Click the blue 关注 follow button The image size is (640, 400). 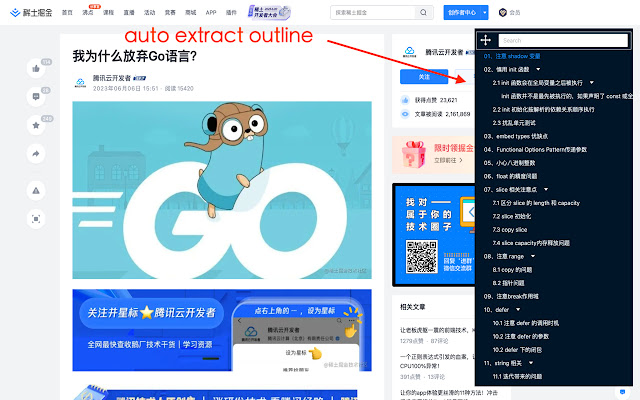tap(424, 77)
